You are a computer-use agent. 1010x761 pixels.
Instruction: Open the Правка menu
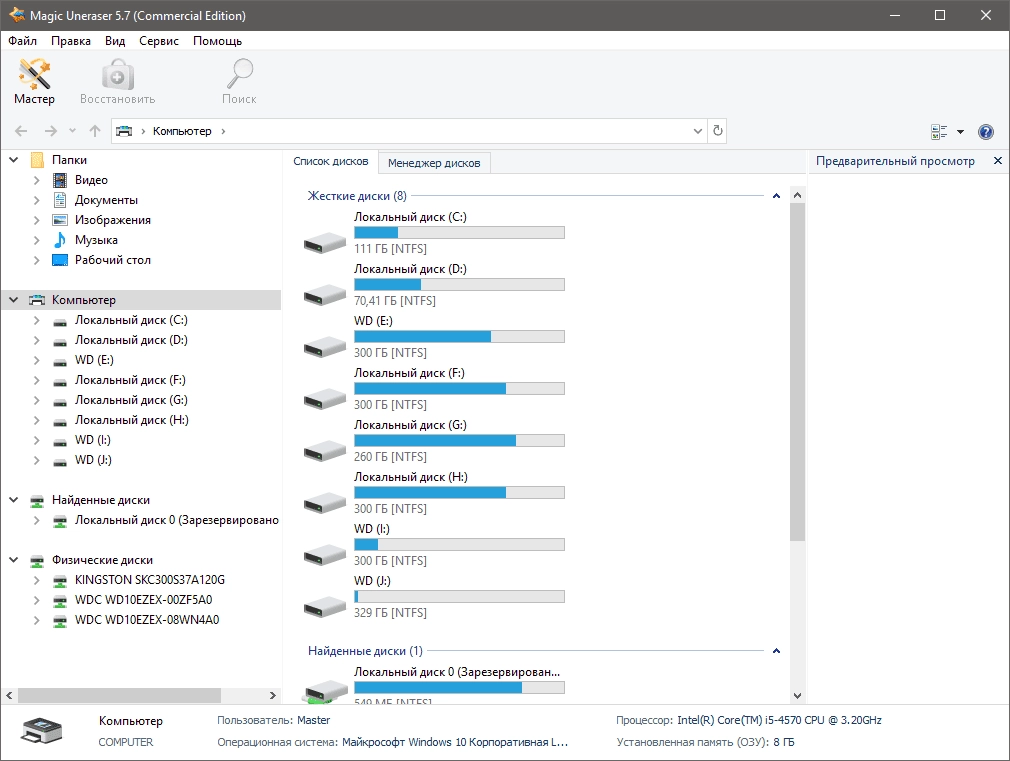(71, 41)
